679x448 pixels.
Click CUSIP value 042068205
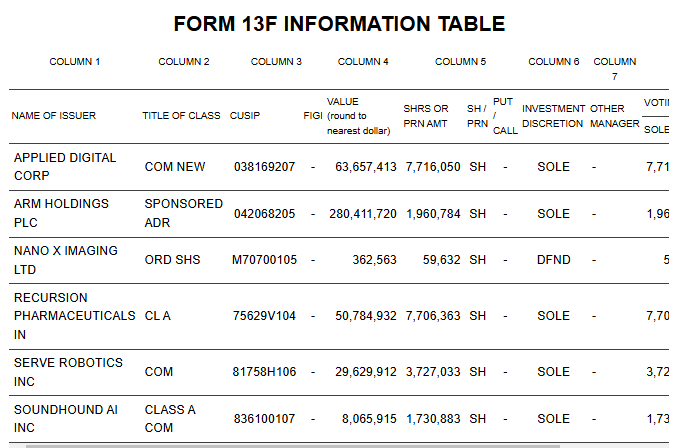tap(264, 214)
